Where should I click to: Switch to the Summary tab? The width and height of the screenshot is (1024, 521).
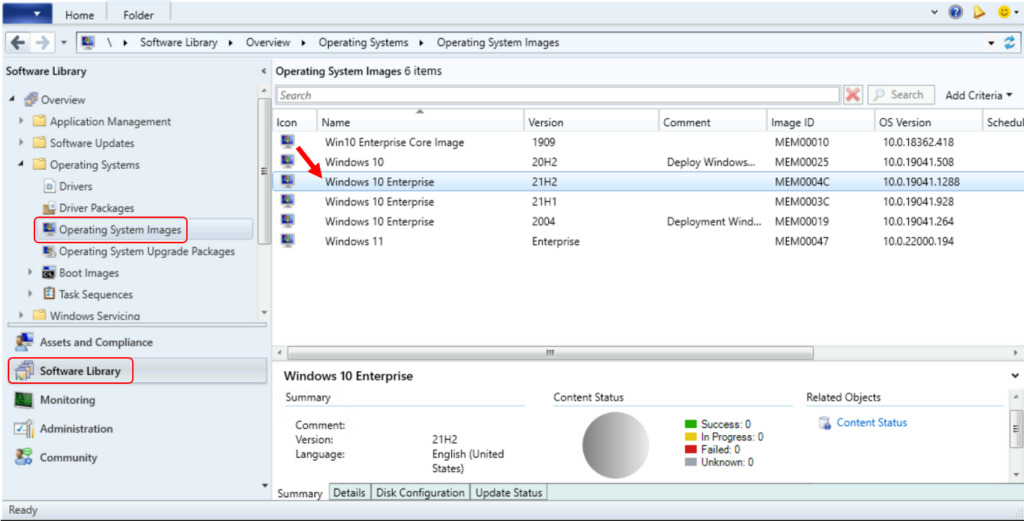click(300, 493)
